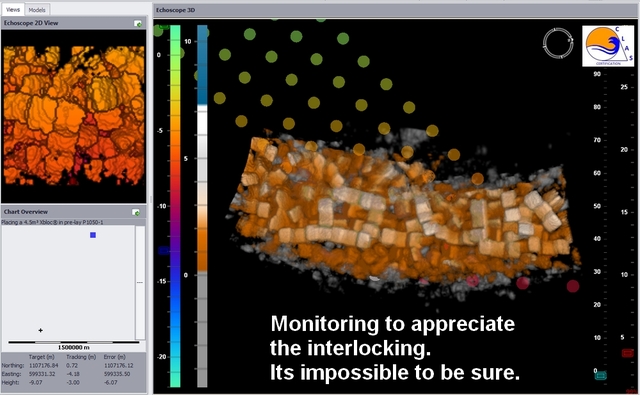Click the blue indicator beside depth color bar
The image size is (640, 395).
pyautogui.click(x=163, y=251)
